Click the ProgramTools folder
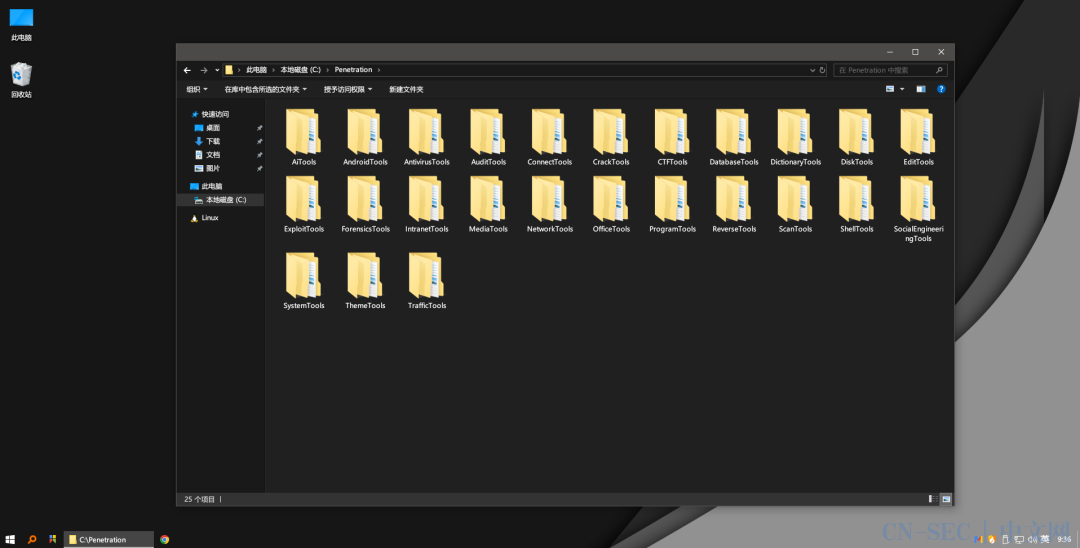This screenshot has height=548, width=1080. coord(672,204)
